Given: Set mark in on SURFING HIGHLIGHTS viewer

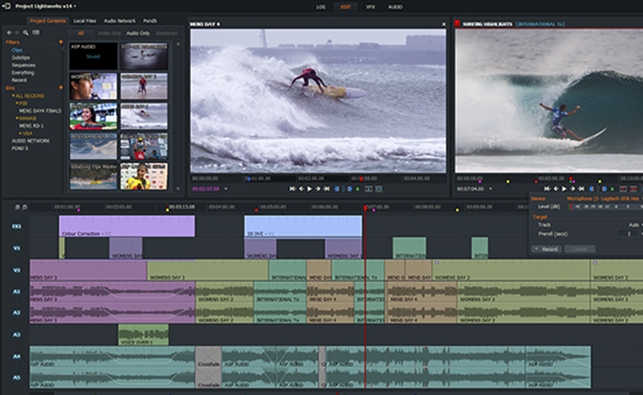Looking at the screenshot, I should click(x=592, y=189).
